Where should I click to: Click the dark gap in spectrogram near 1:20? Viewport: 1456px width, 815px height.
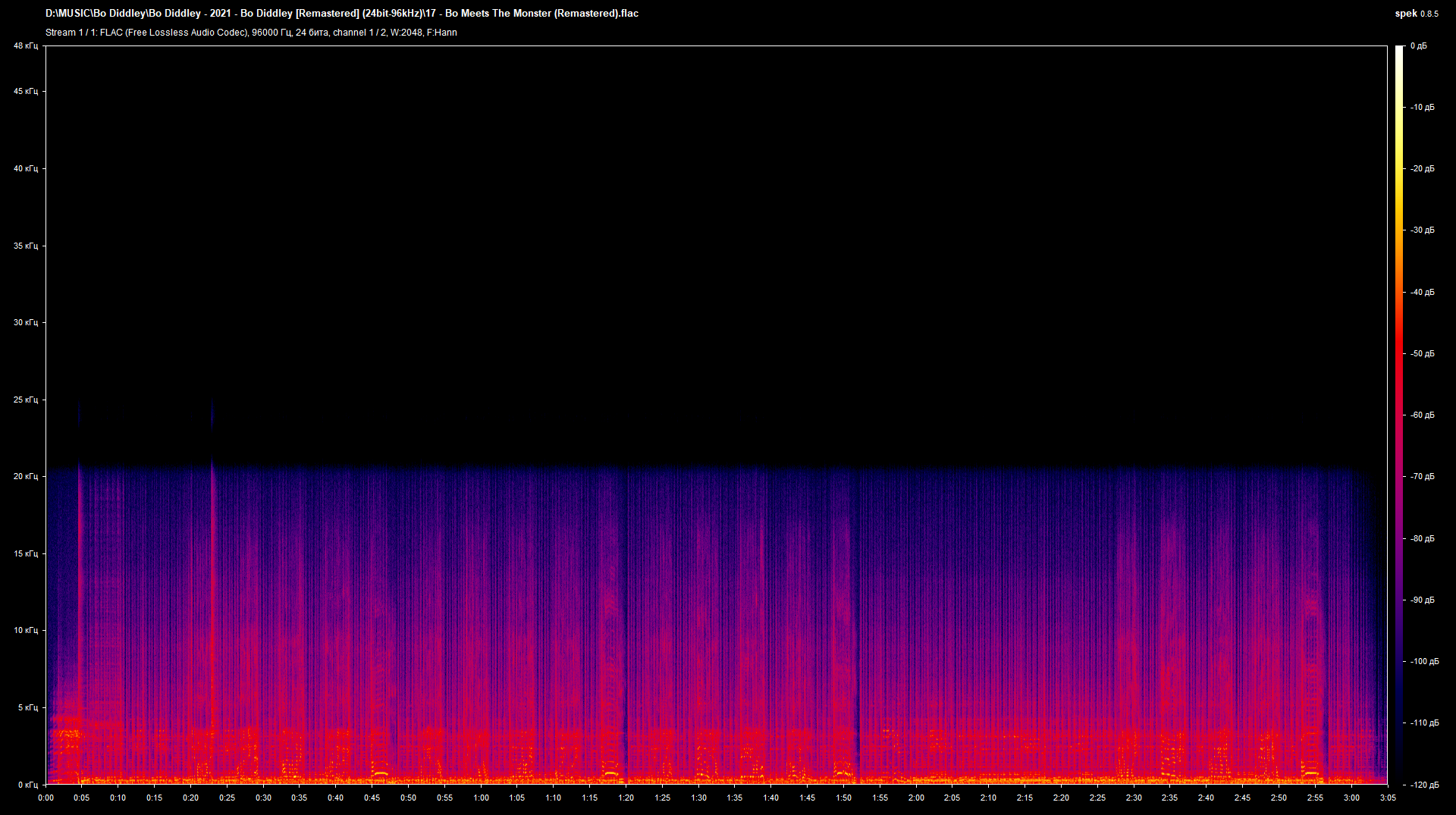click(x=626, y=644)
